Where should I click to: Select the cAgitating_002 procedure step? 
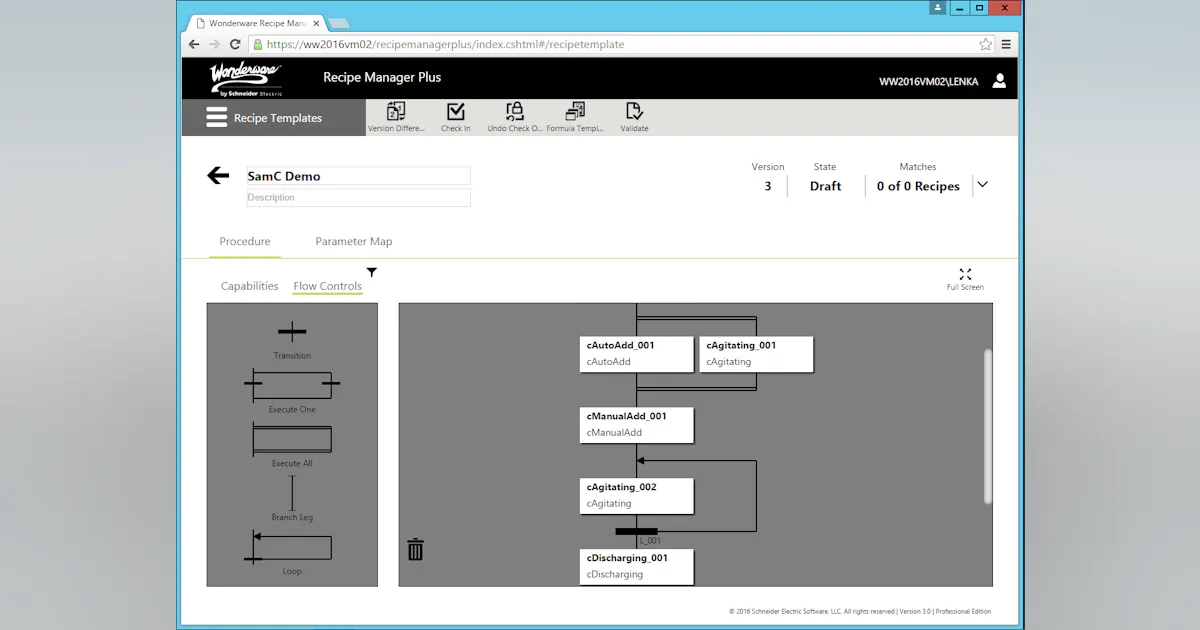point(637,496)
